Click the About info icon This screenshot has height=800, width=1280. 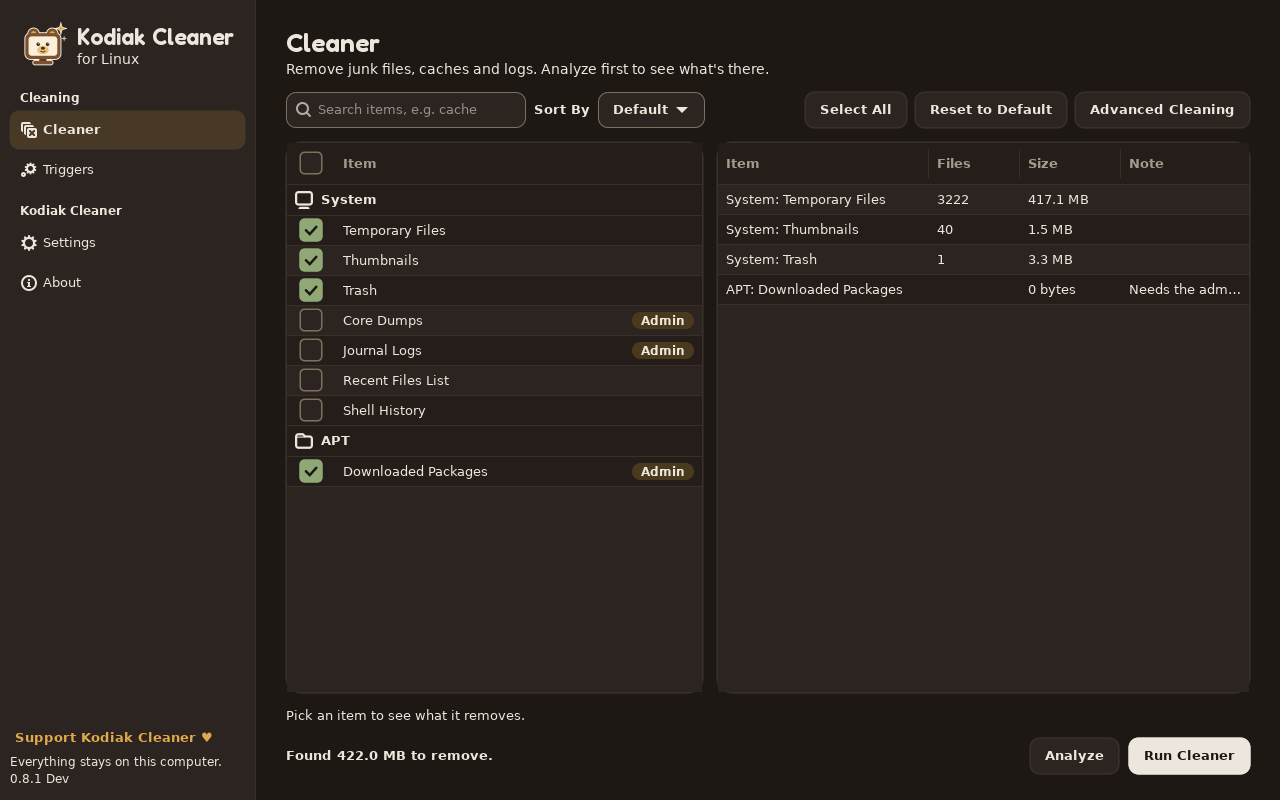29,283
